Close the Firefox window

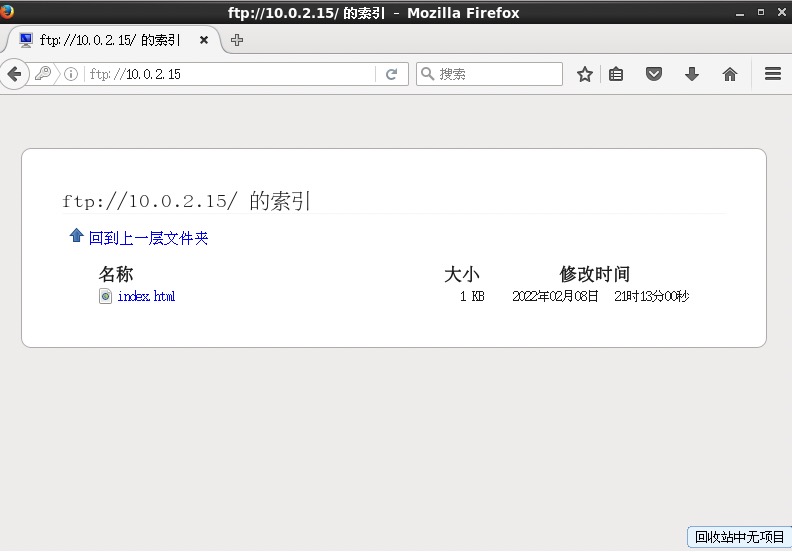point(781,12)
